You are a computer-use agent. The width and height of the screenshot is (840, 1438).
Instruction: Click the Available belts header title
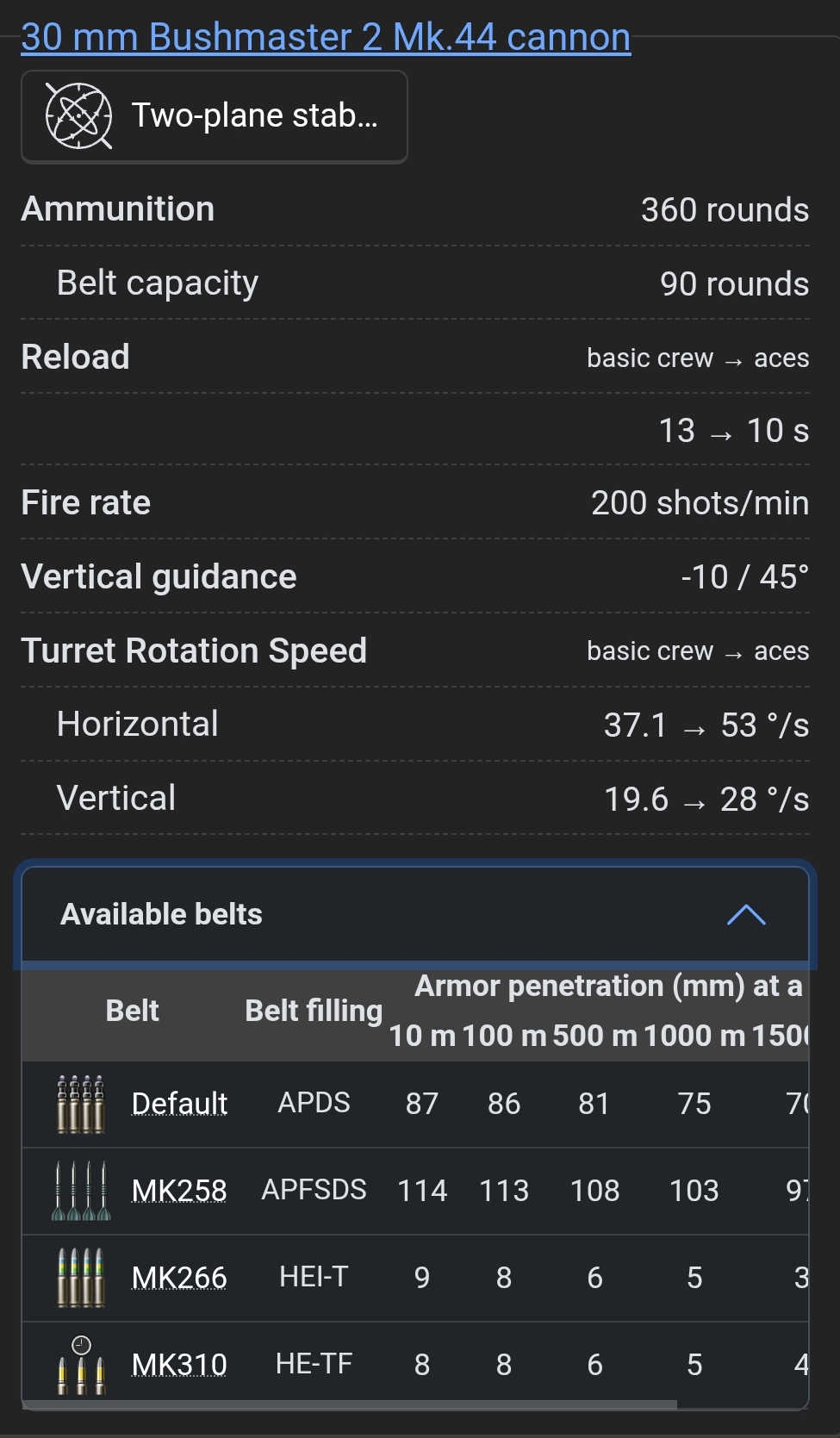(x=161, y=914)
